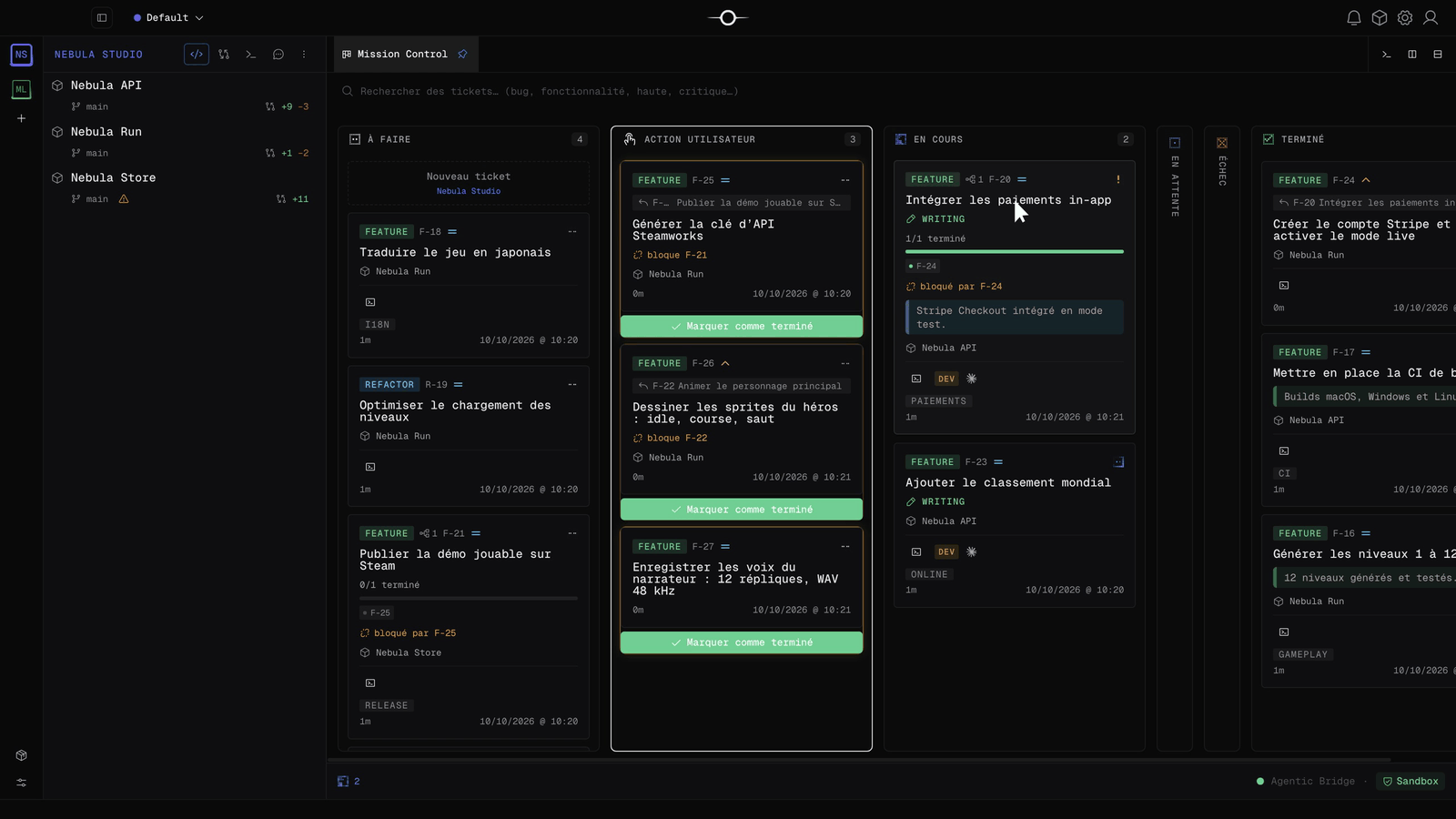Open bottom terminal panel icon at top right

(x=1387, y=55)
